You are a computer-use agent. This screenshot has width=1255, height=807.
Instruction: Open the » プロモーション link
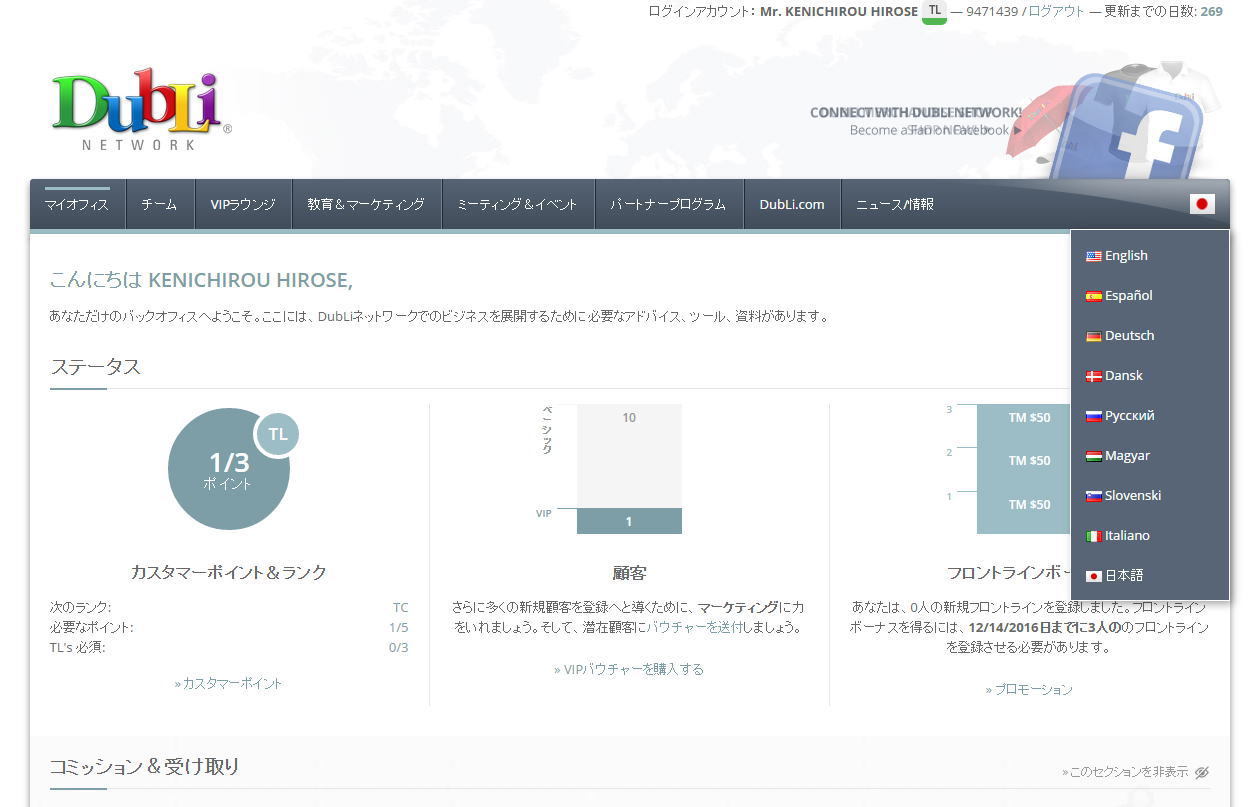[1029, 689]
